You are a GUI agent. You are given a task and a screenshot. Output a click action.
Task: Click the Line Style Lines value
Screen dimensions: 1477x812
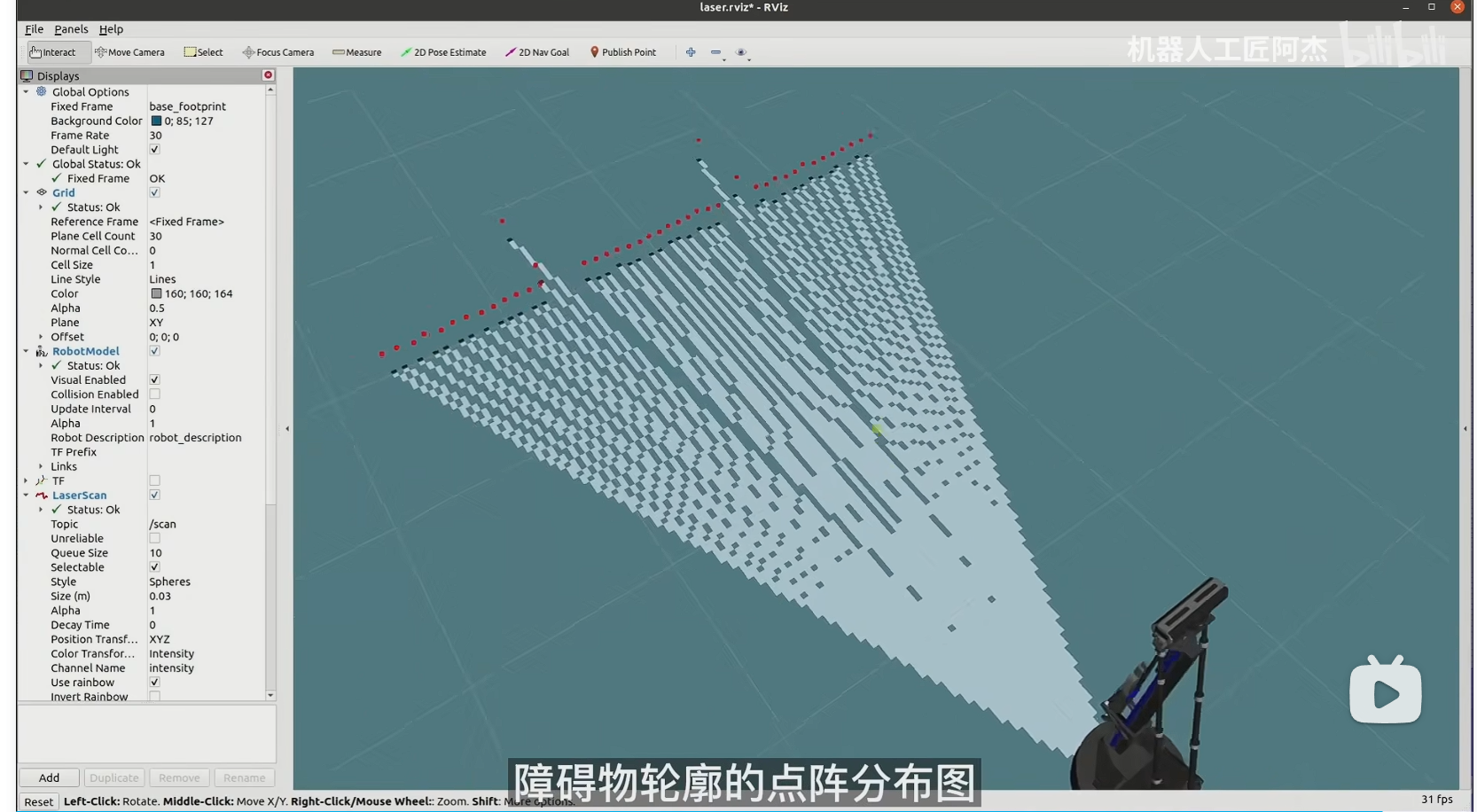[x=163, y=279]
